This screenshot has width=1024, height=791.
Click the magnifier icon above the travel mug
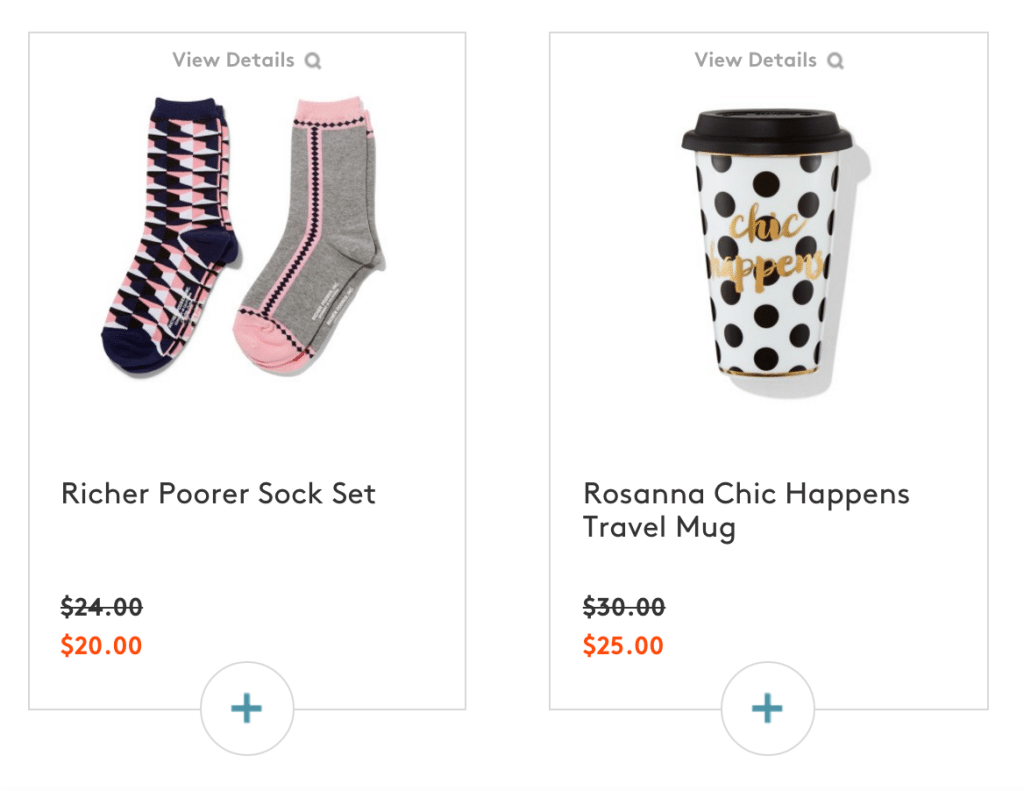point(835,61)
